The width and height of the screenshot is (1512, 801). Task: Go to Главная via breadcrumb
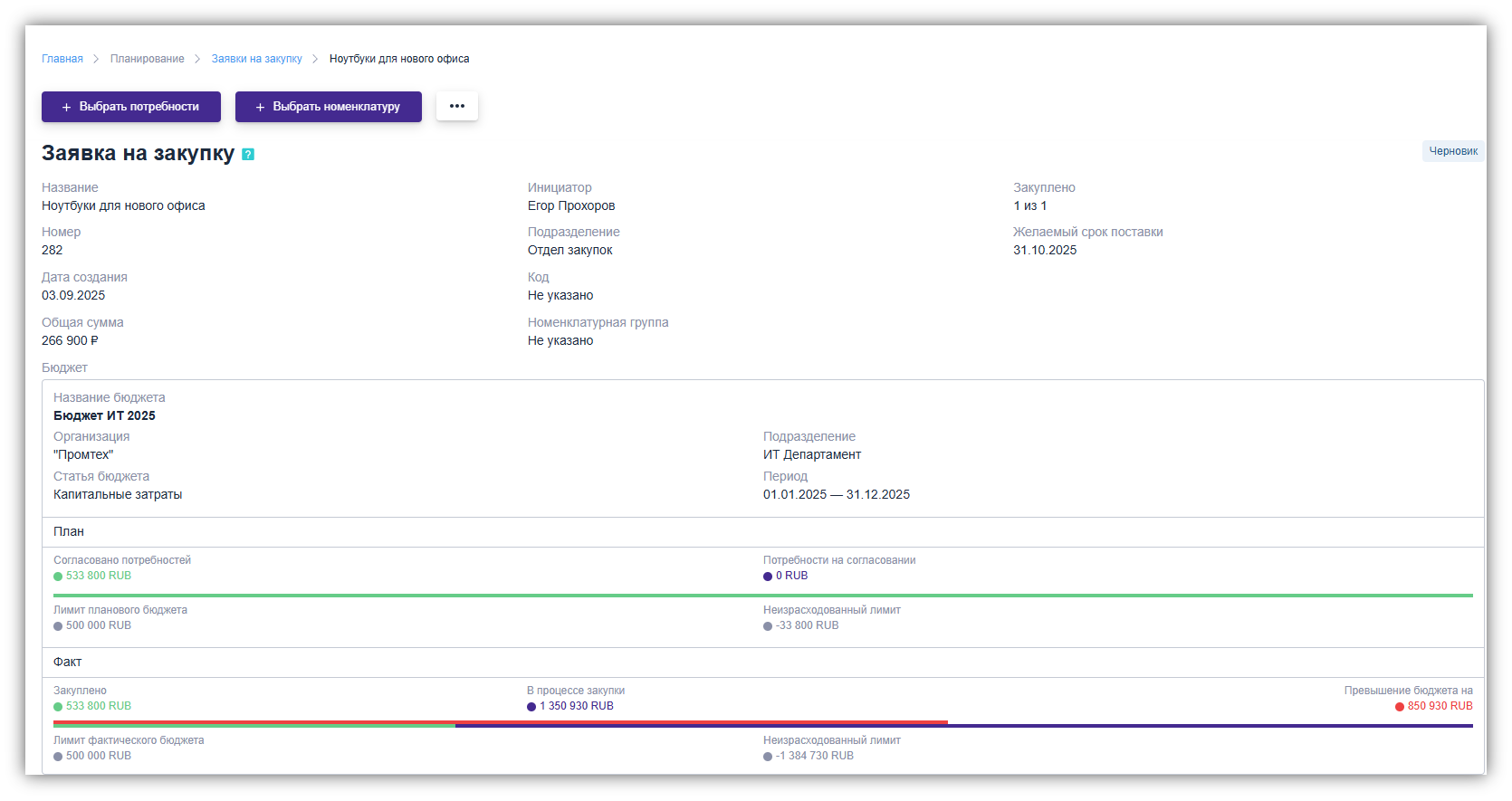(62, 59)
